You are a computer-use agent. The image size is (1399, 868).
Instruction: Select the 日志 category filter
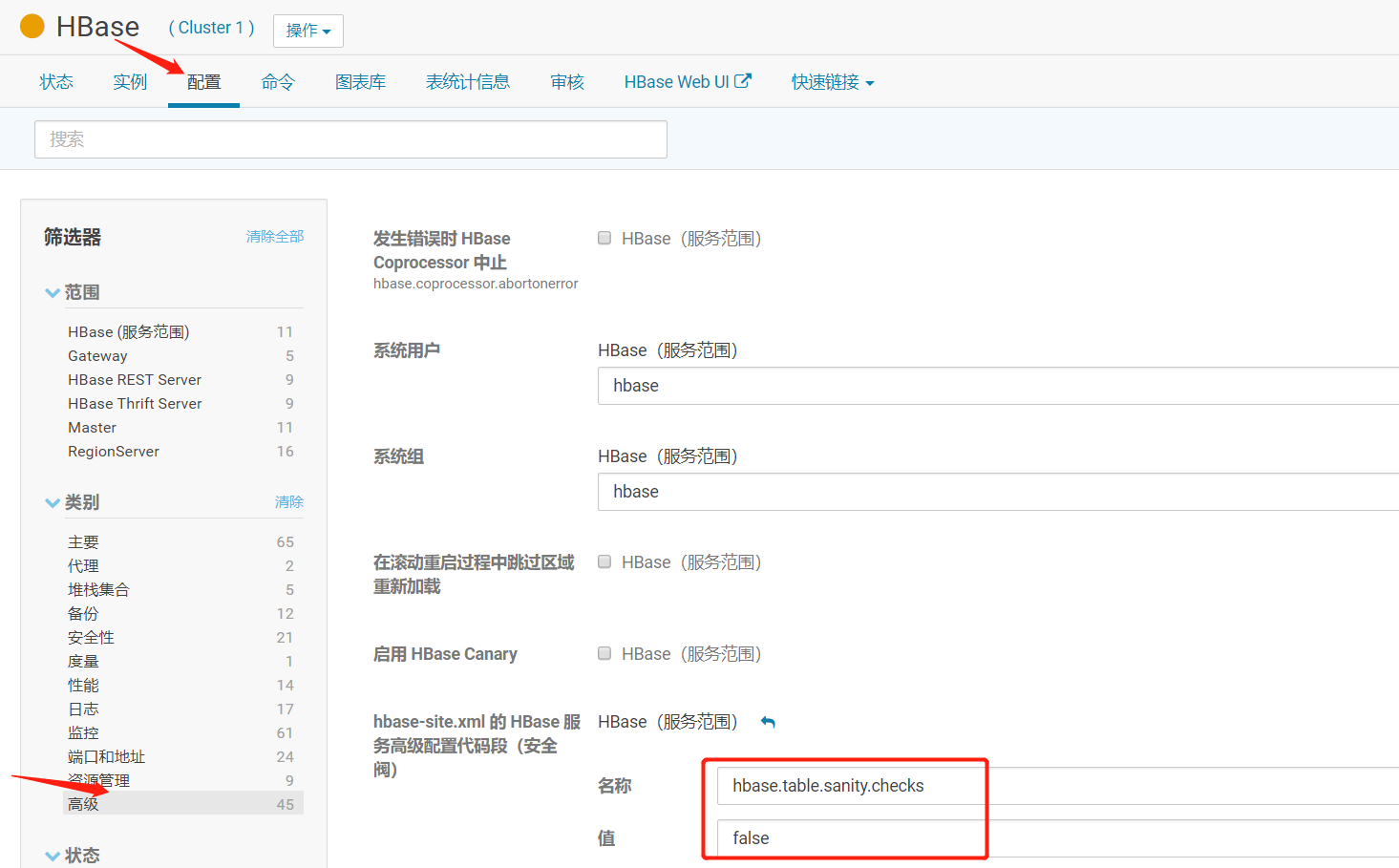coord(83,709)
